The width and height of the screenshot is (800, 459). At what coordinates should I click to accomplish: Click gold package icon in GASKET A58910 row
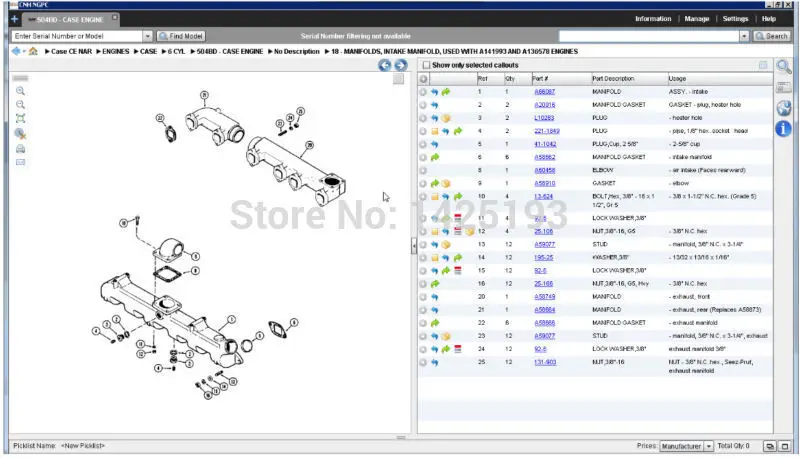446,184
